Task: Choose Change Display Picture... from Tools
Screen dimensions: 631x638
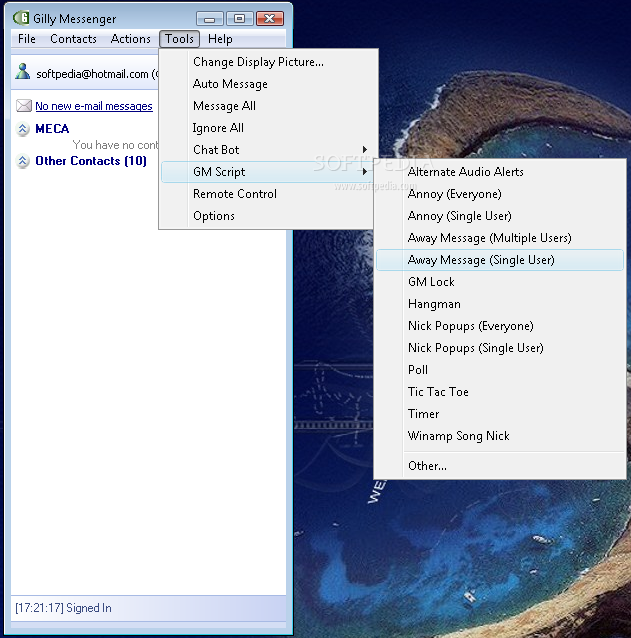Action: click(x=267, y=62)
